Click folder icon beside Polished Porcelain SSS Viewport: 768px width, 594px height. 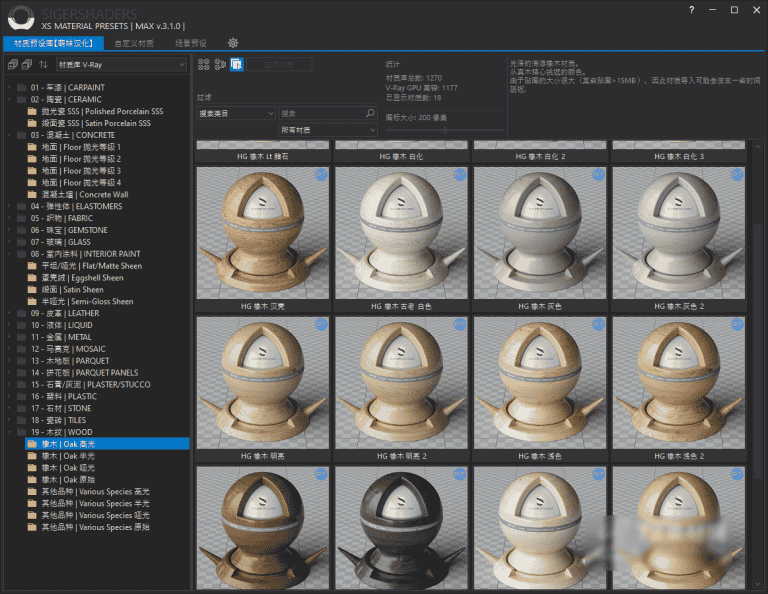[x=32, y=111]
